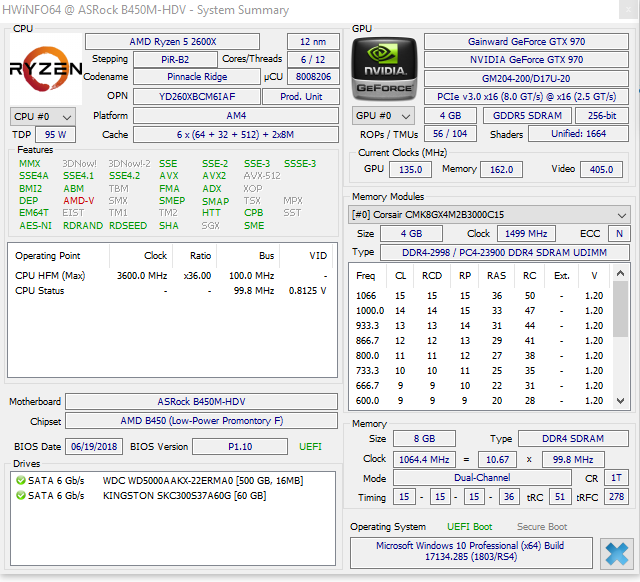The height and width of the screenshot is (582, 640).
Task: Click the GM204-200/D17U-20 field
Action: coord(526,78)
